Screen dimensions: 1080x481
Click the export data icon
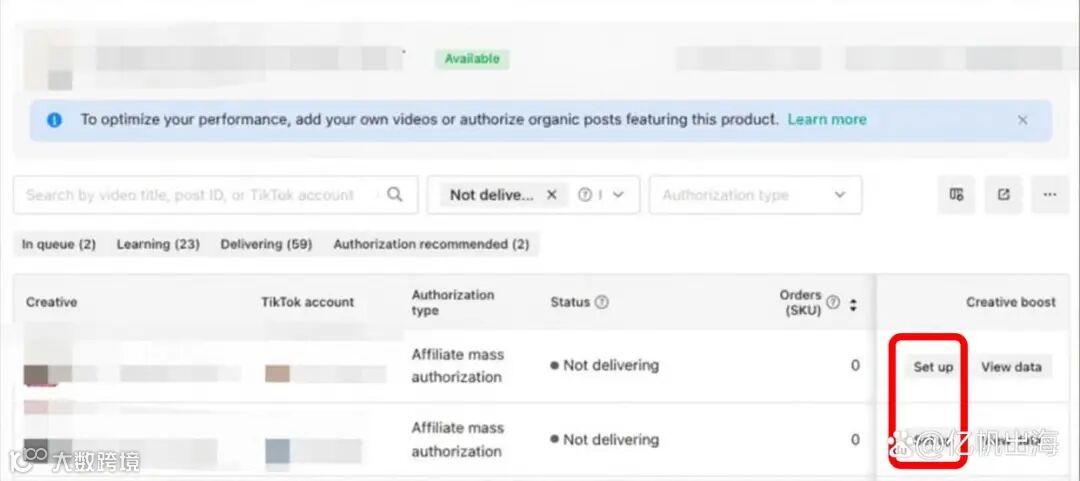(1004, 195)
